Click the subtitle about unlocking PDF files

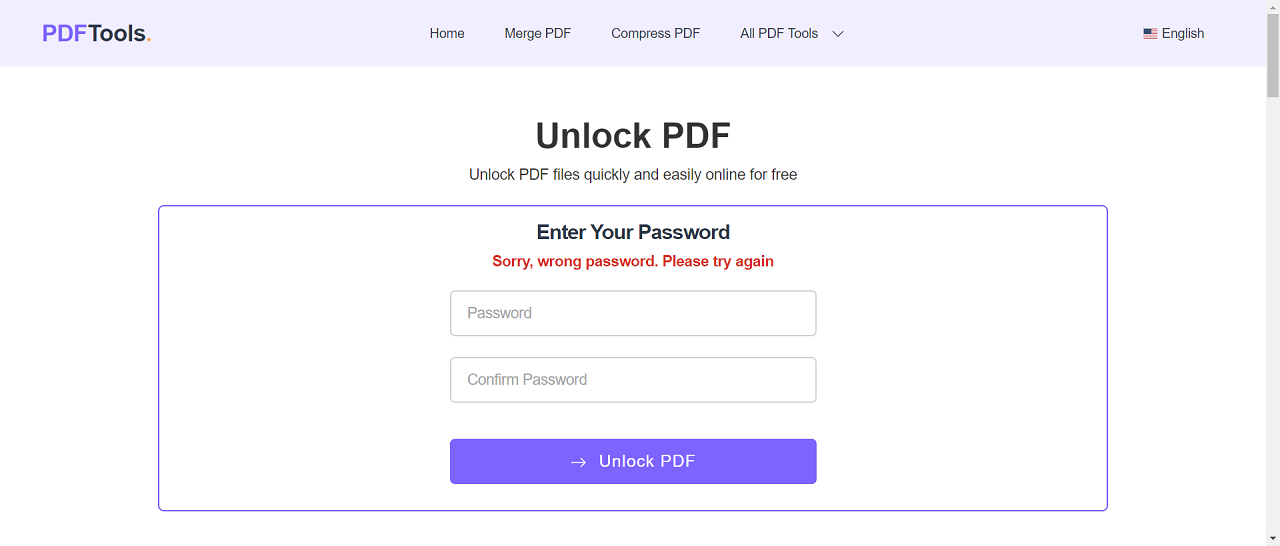[633, 175]
